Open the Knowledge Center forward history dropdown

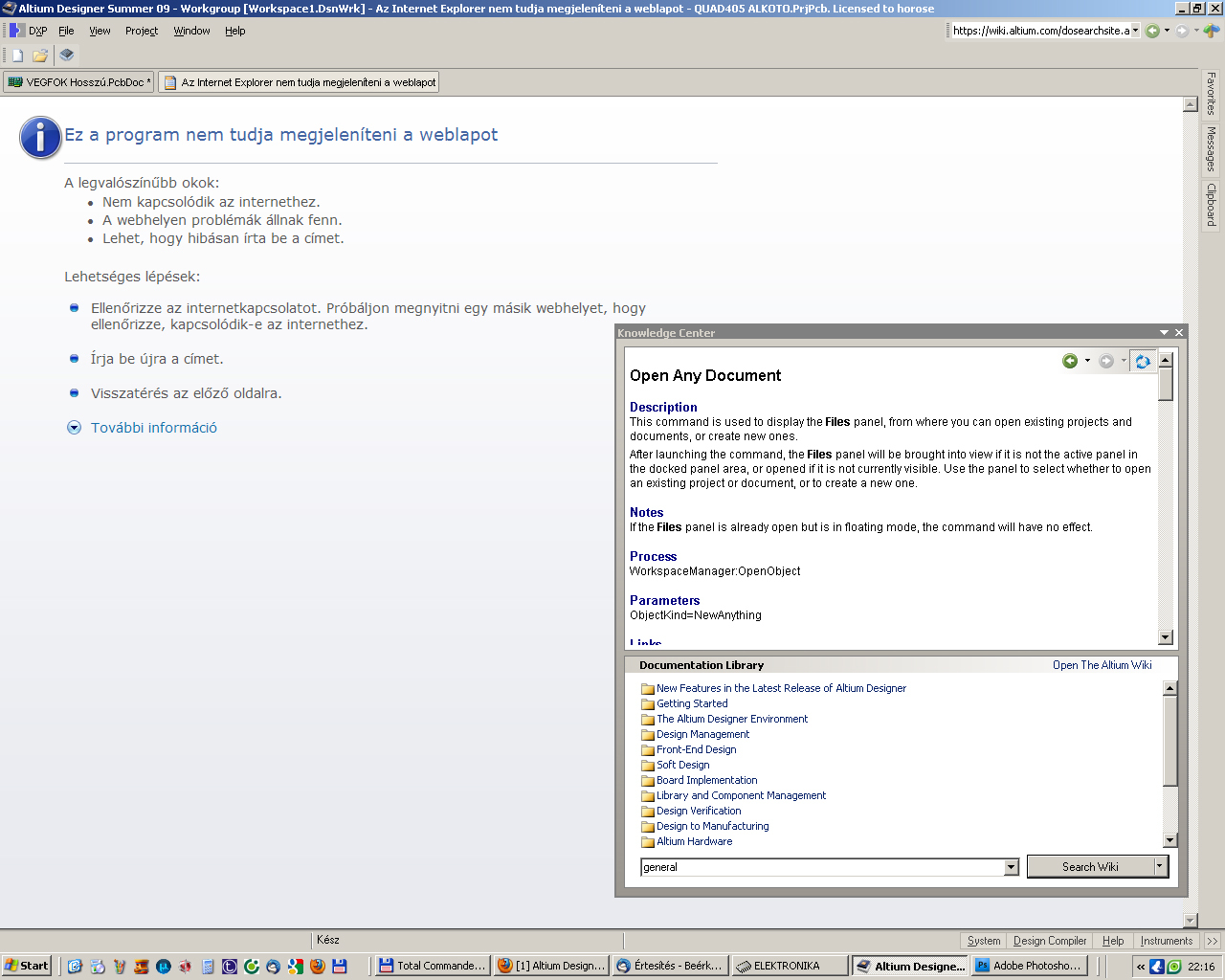tap(1124, 361)
